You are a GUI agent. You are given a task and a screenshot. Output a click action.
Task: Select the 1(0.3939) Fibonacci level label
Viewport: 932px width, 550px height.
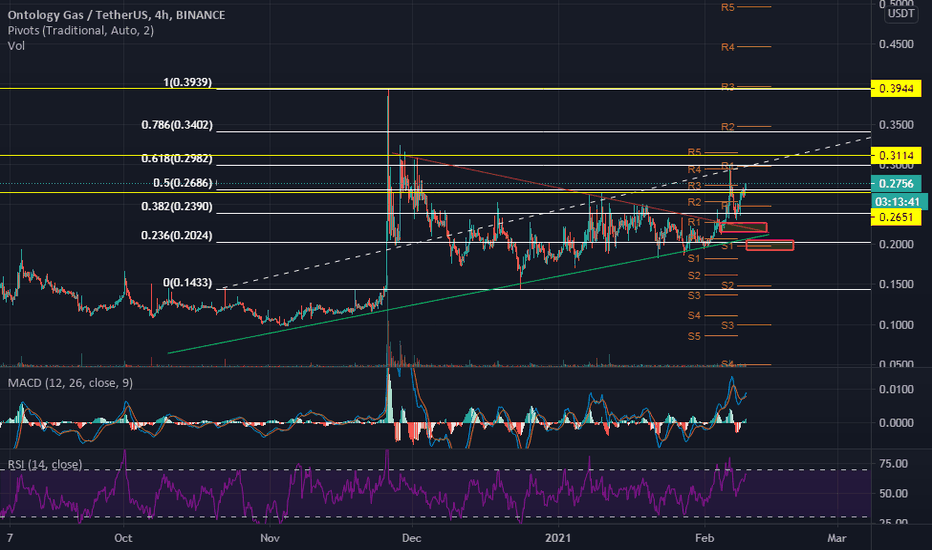click(x=187, y=82)
